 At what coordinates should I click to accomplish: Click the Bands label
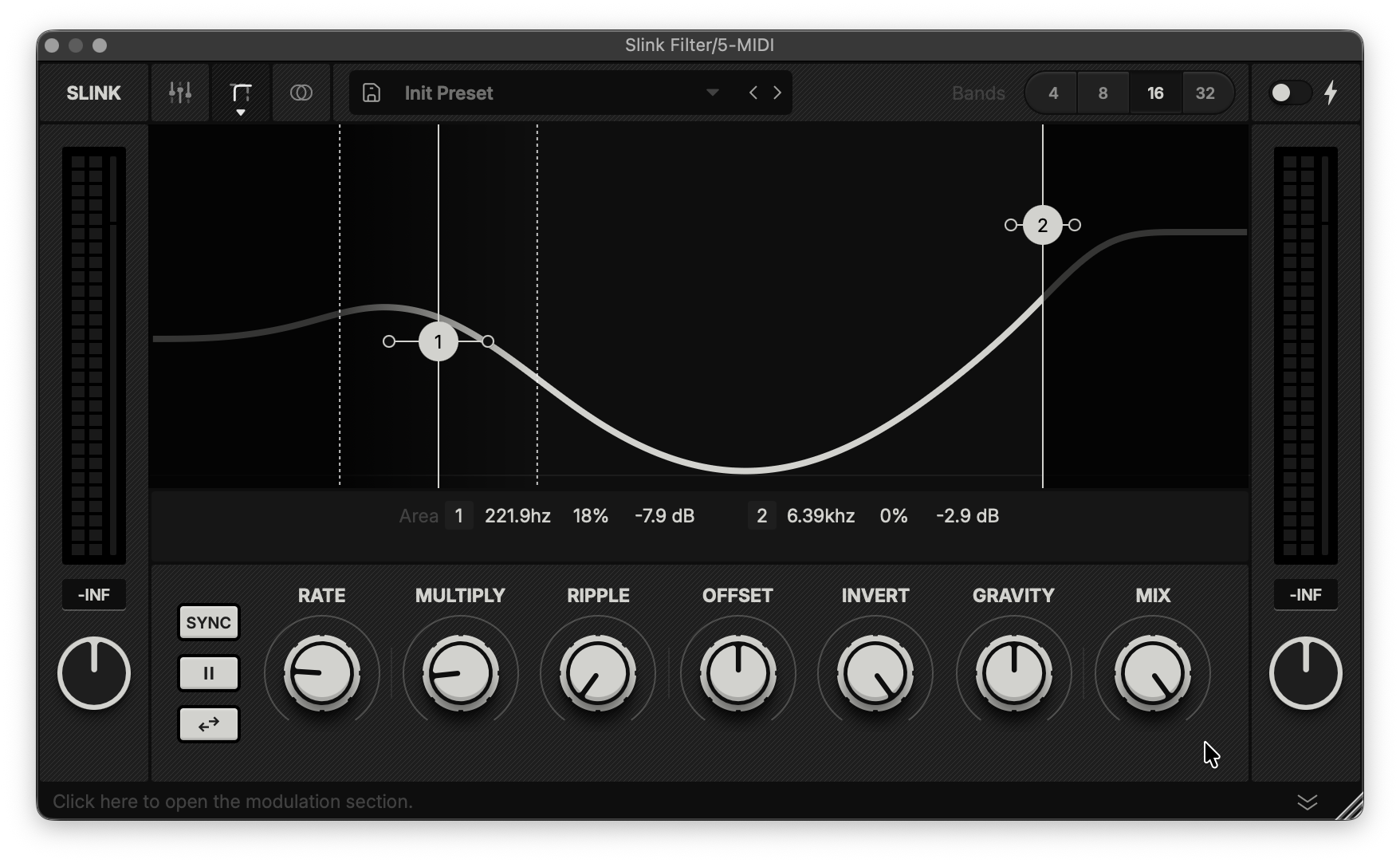[978, 93]
